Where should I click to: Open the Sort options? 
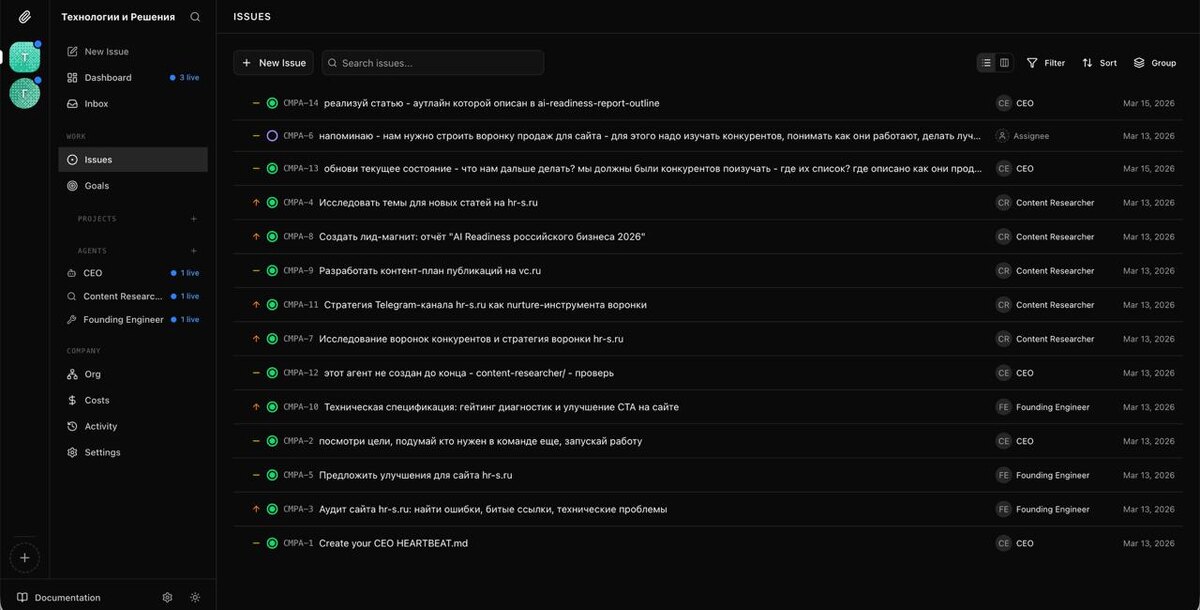pyautogui.click(x=1099, y=63)
